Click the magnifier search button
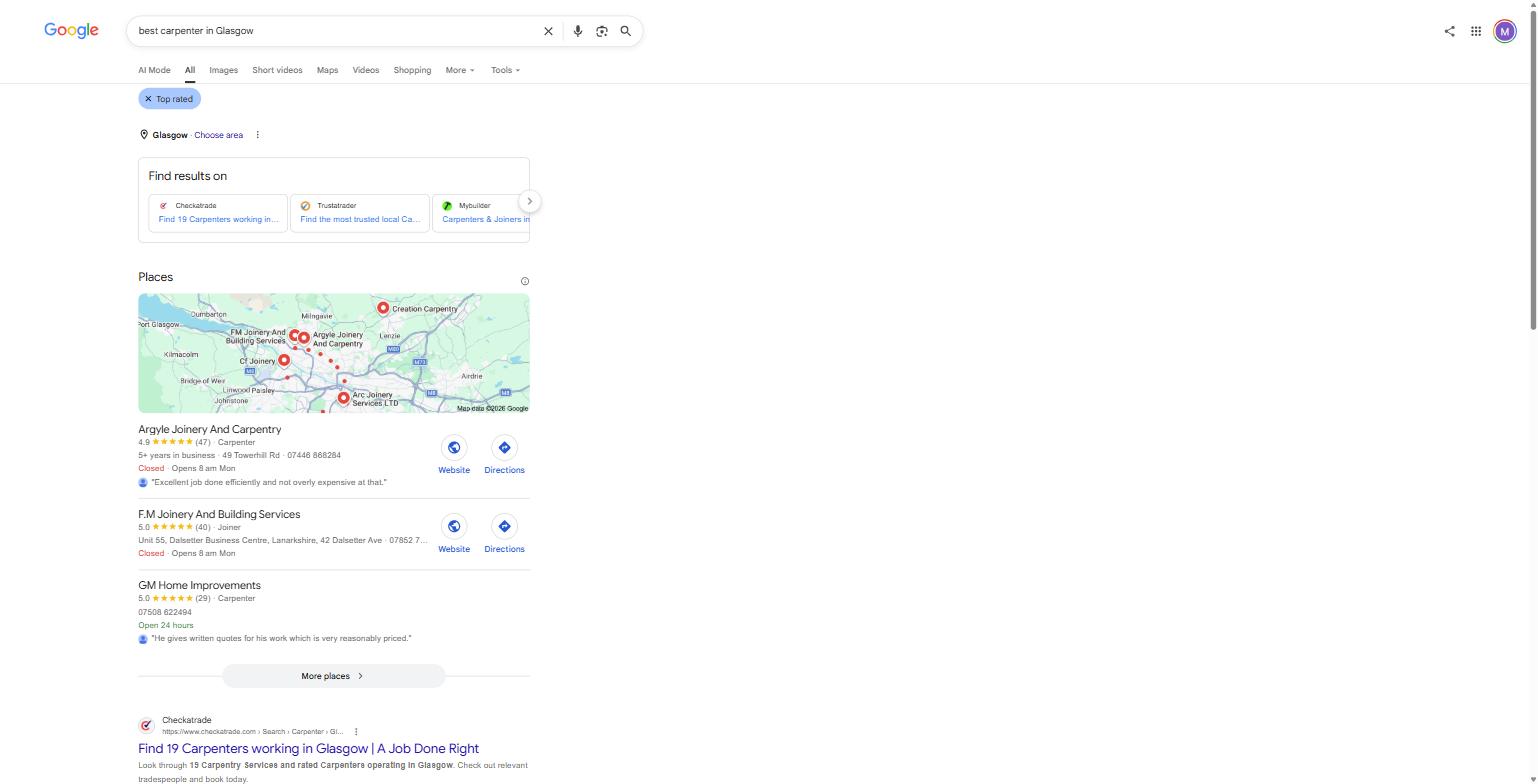The height and width of the screenshot is (784, 1538). [626, 31]
